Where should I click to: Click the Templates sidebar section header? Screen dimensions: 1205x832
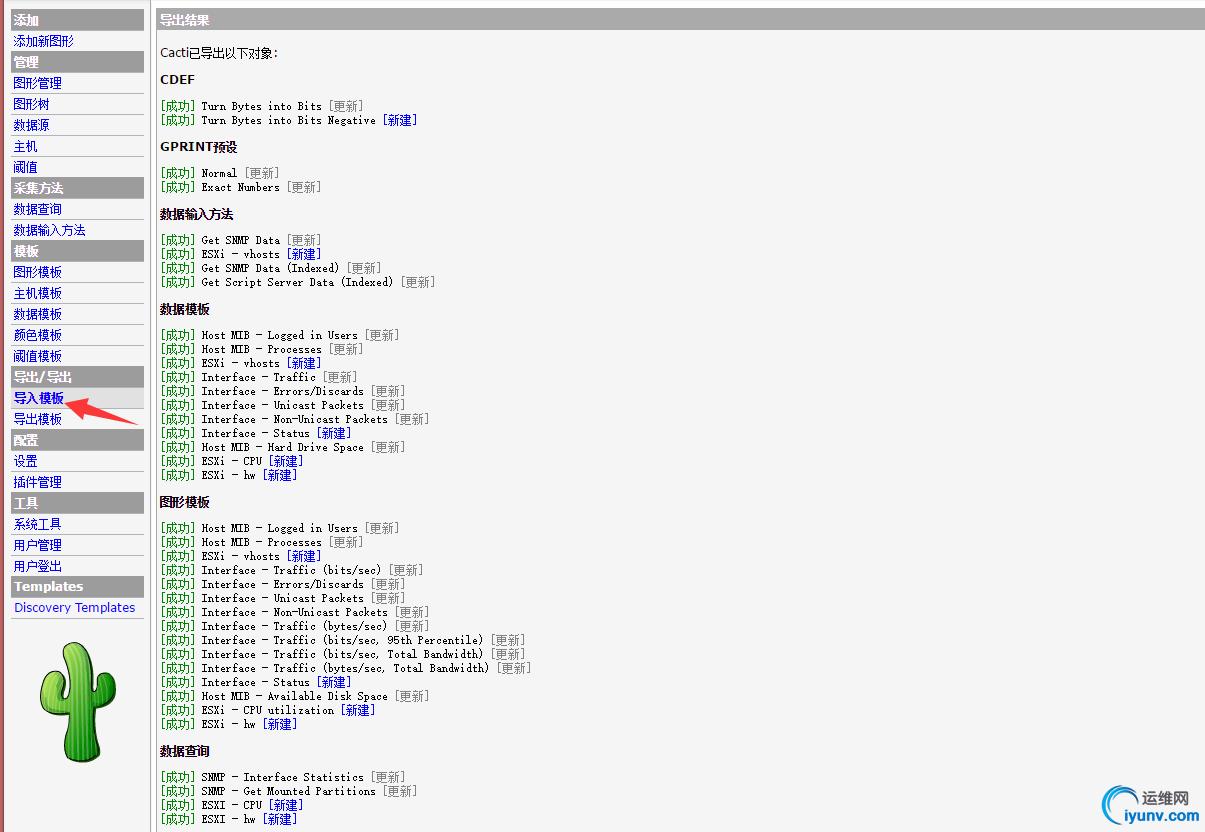78,587
